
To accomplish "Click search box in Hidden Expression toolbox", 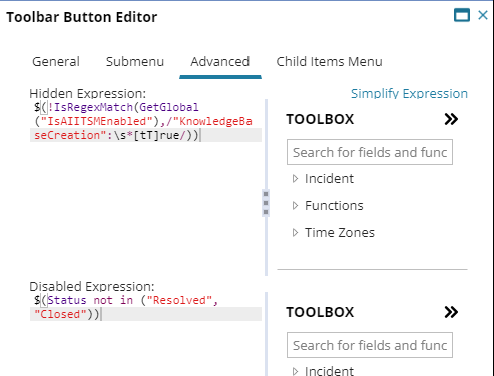I will [370, 152].
